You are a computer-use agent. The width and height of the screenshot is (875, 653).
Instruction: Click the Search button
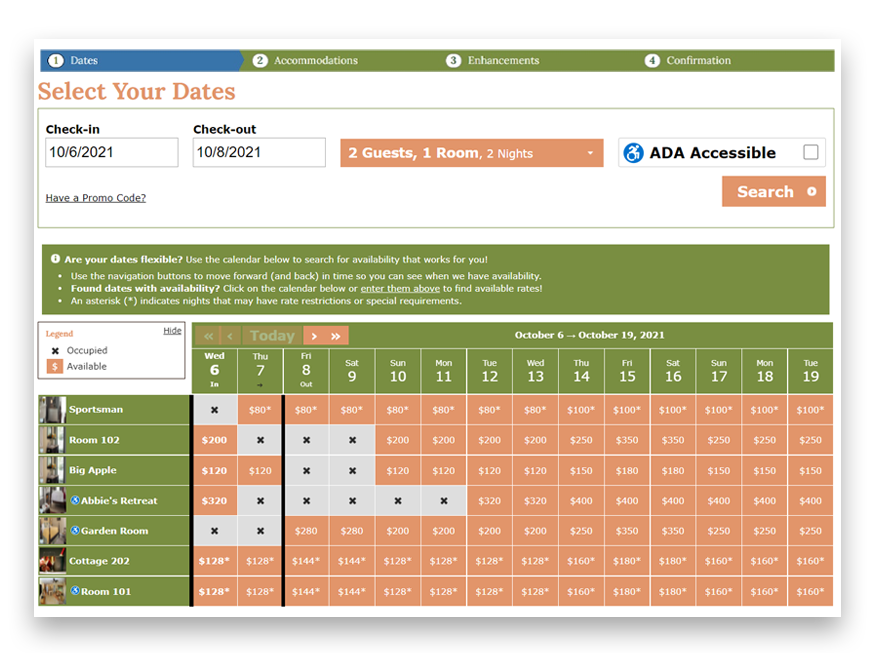click(x=773, y=191)
